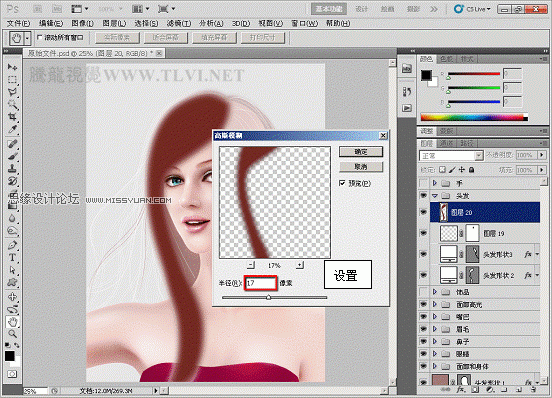Open the 文件 menu
This screenshot has width=552, height=398.
coord(19,23)
